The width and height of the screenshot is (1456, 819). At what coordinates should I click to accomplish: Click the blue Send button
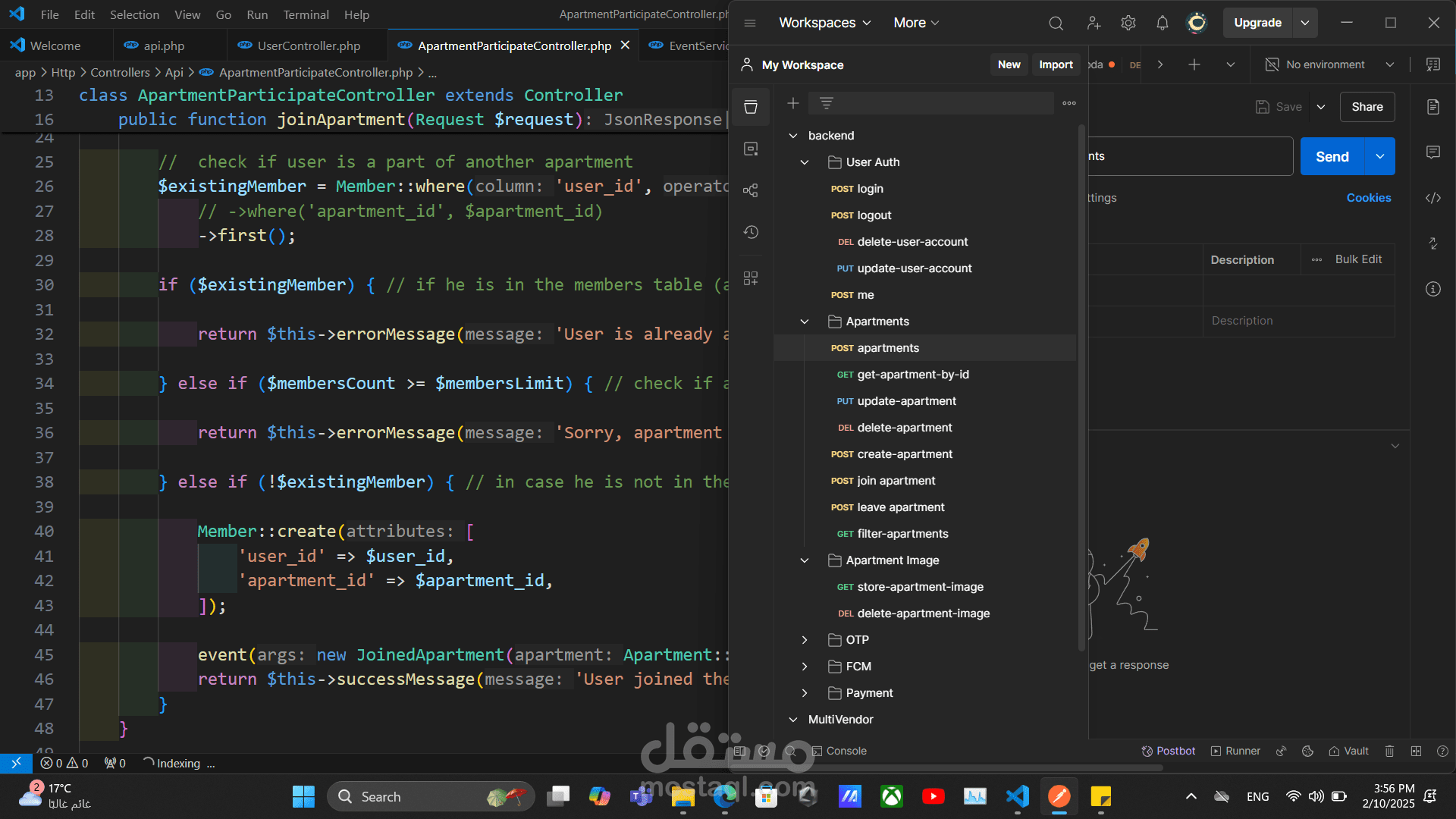[1332, 156]
